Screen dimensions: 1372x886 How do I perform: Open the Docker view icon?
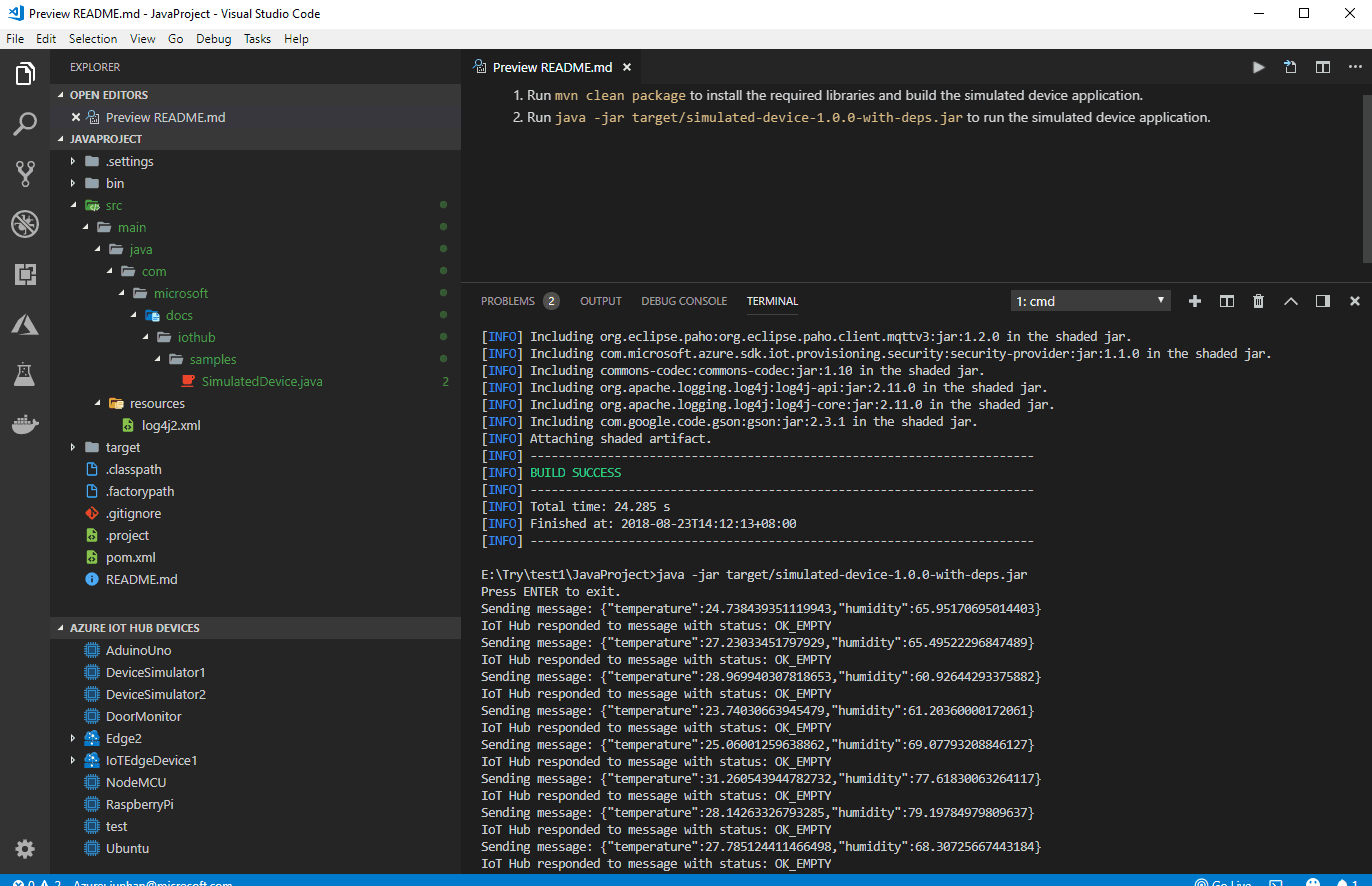[x=25, y=424]
